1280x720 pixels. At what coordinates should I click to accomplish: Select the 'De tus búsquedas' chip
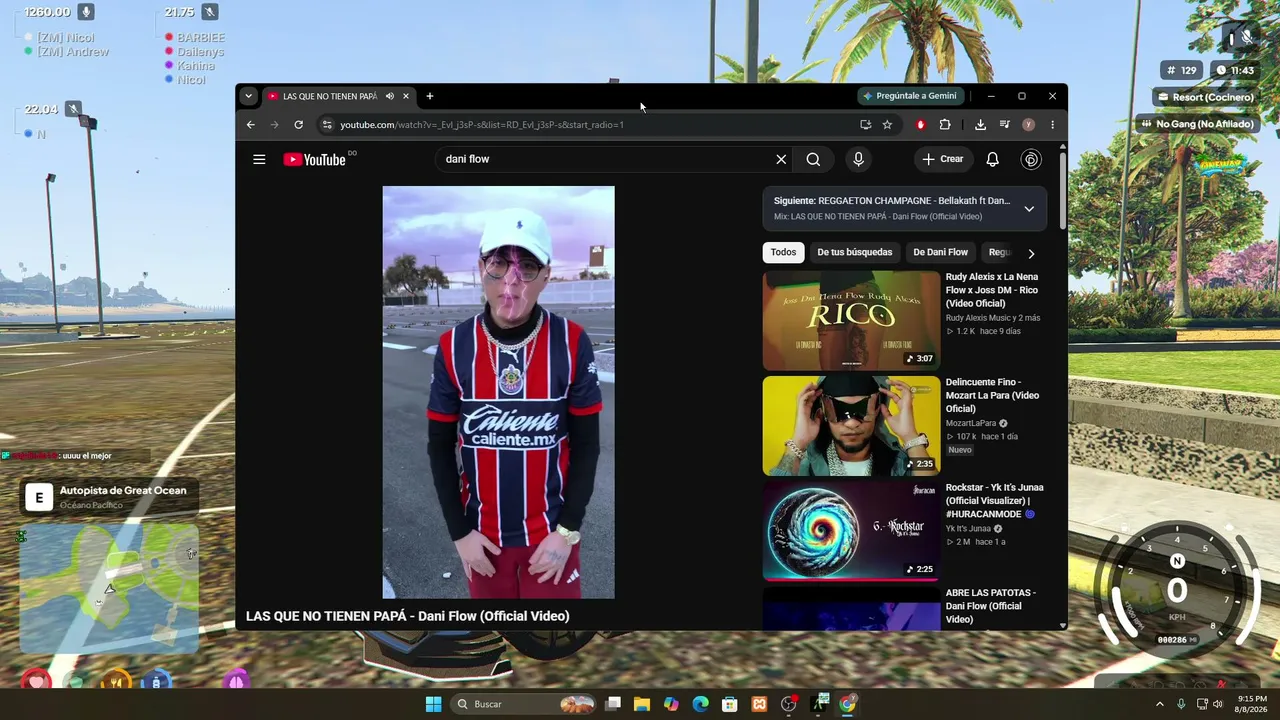[x=855, y=253]
